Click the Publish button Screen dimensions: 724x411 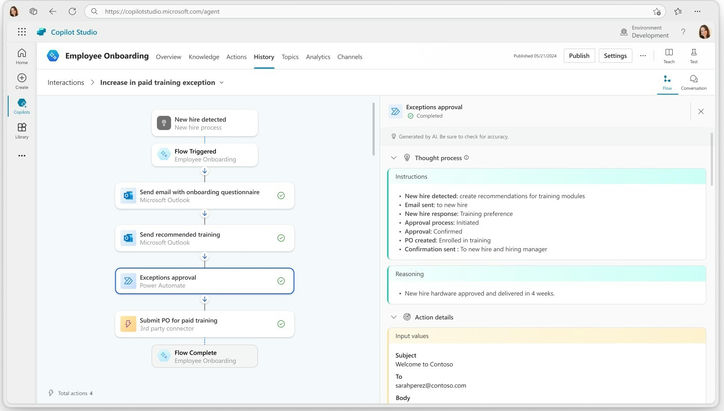[579, 56]
